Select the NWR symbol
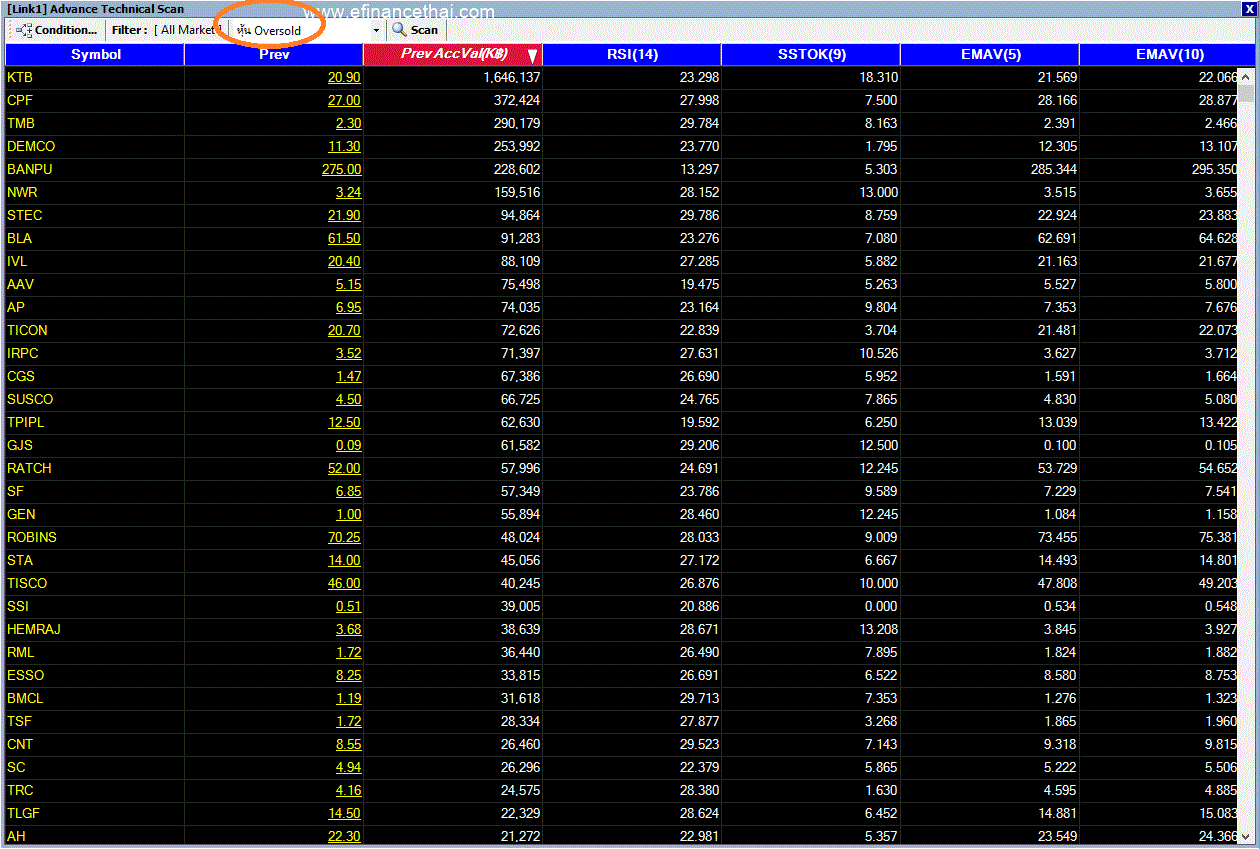The height and width of the screenshot is (849, 1260). coord(22,192)
